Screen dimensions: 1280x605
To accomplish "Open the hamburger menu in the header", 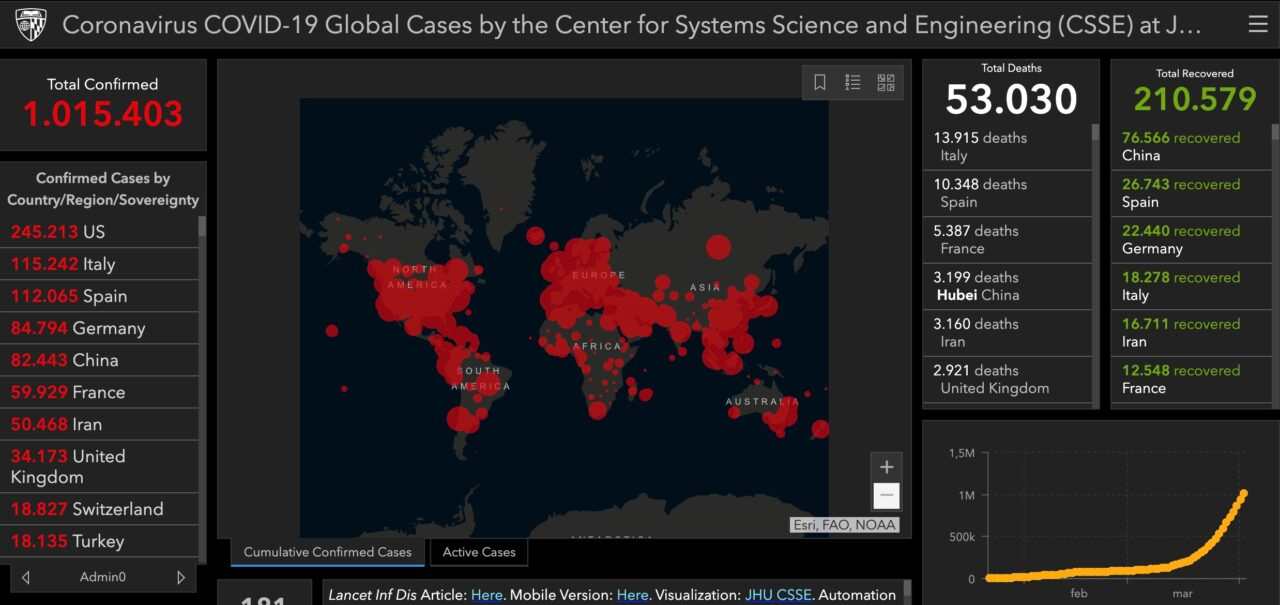I will click(x=1257, y=25).
